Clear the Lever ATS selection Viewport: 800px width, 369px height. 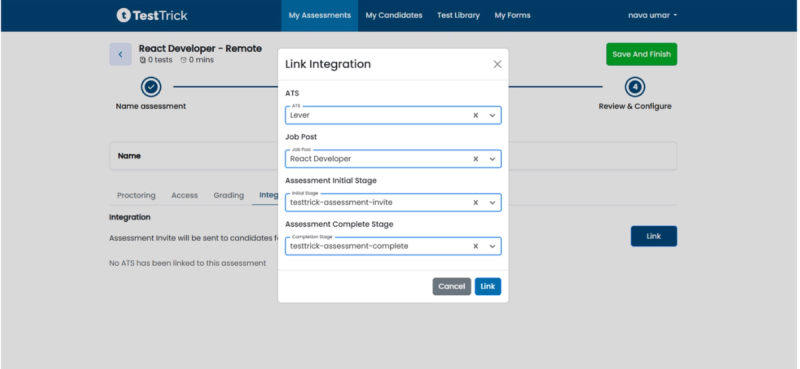pos(476,115)
